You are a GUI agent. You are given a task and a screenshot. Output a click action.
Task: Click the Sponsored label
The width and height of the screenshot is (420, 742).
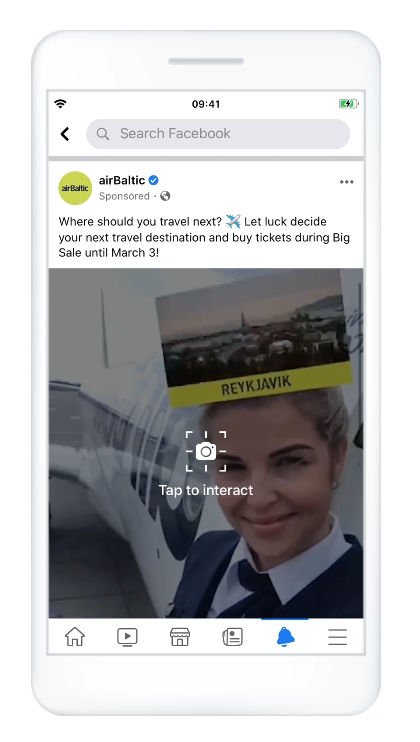point(124,196)
